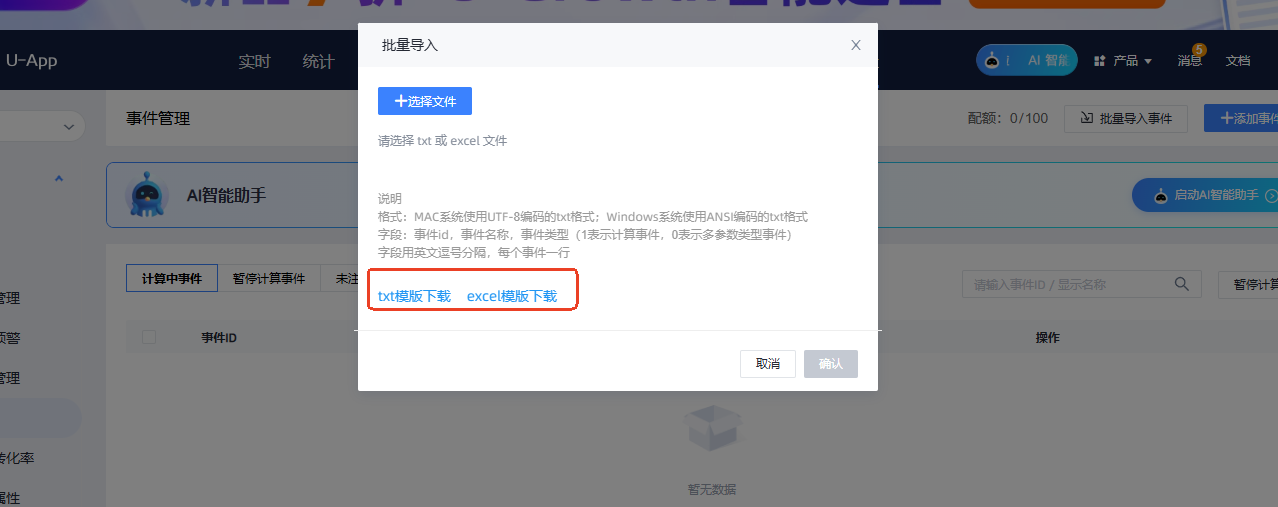Click the U-App logo text
Image resolution: width=1278 pixels, height=507 pixels.
point(31,60)
